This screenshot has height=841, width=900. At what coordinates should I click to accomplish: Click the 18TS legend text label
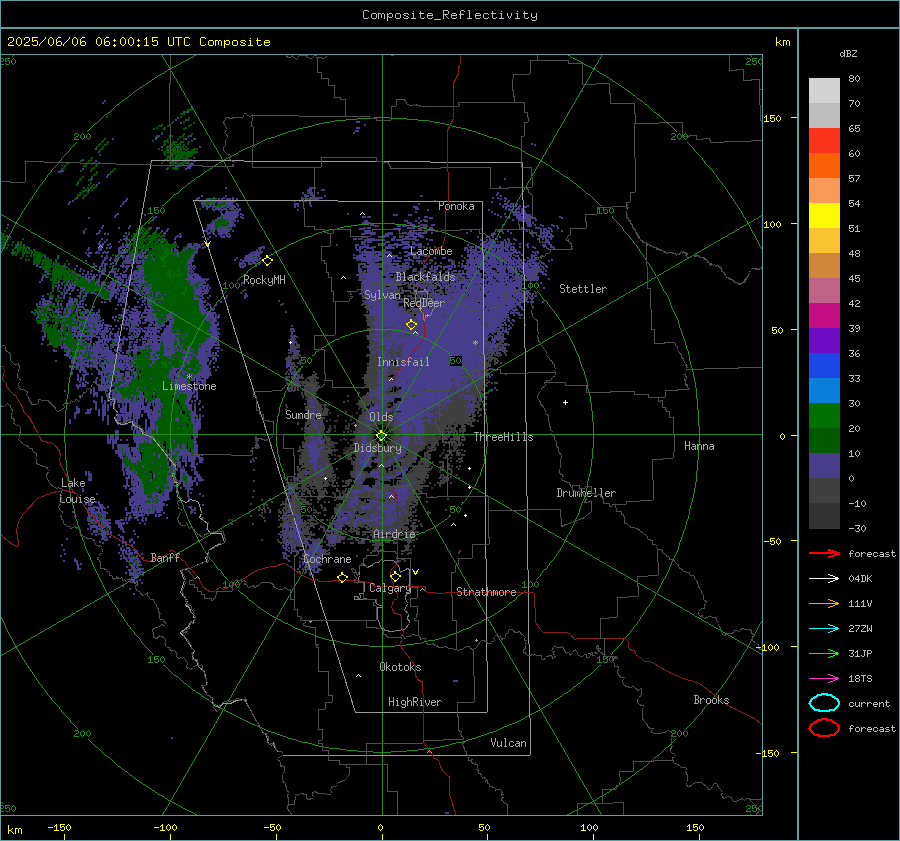[860, 679]
